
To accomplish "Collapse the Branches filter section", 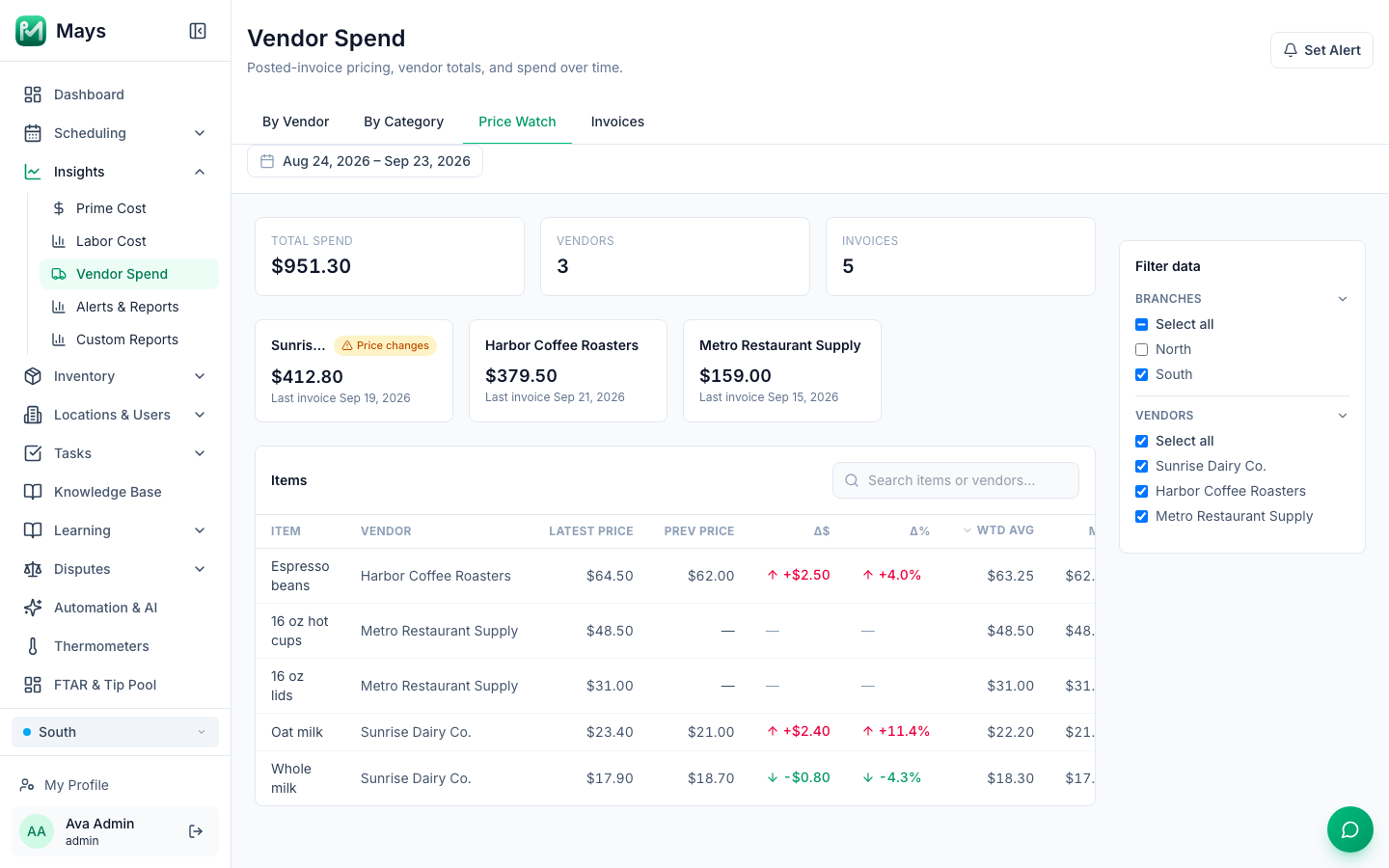I will (x=1343, y=299).
